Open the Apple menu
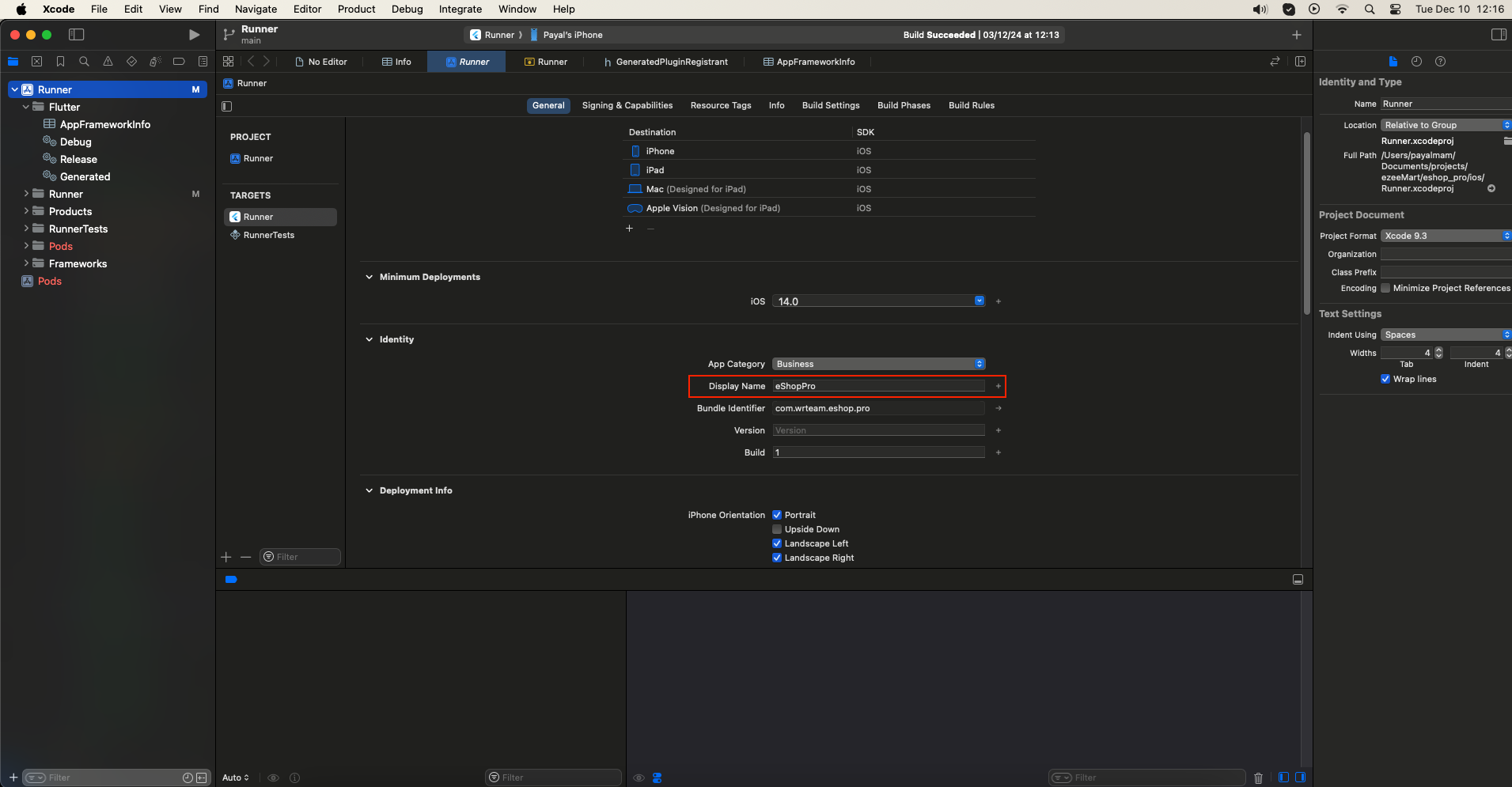This screenshot has height=787, width=1512. click(x=21, y=9)
